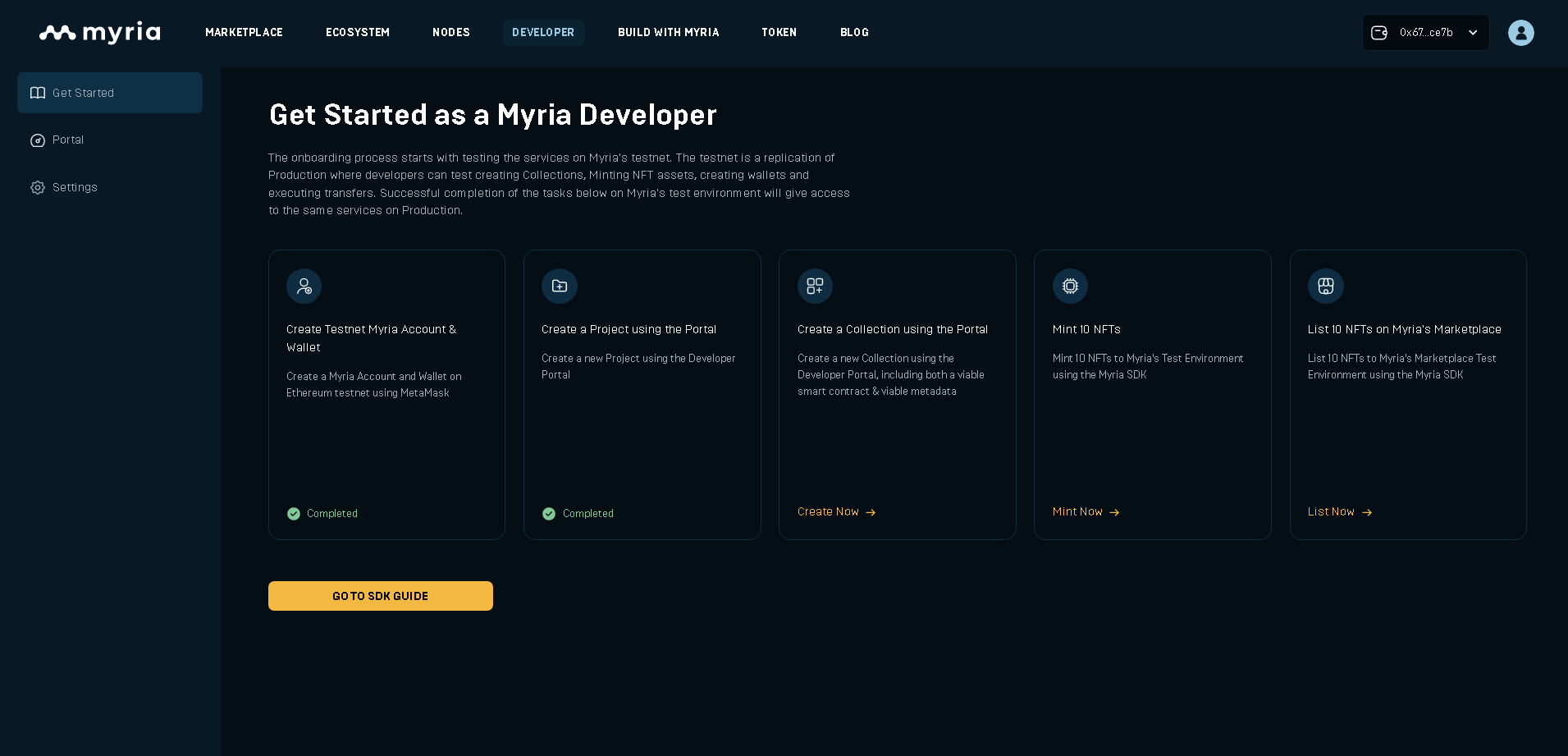Click Create Testnet Myria Account & Wallet title

tap(371, 338)
